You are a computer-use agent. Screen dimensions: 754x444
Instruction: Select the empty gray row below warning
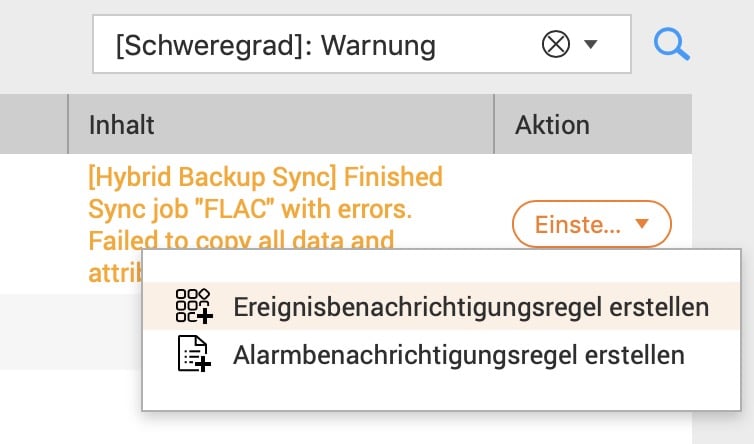71,331
